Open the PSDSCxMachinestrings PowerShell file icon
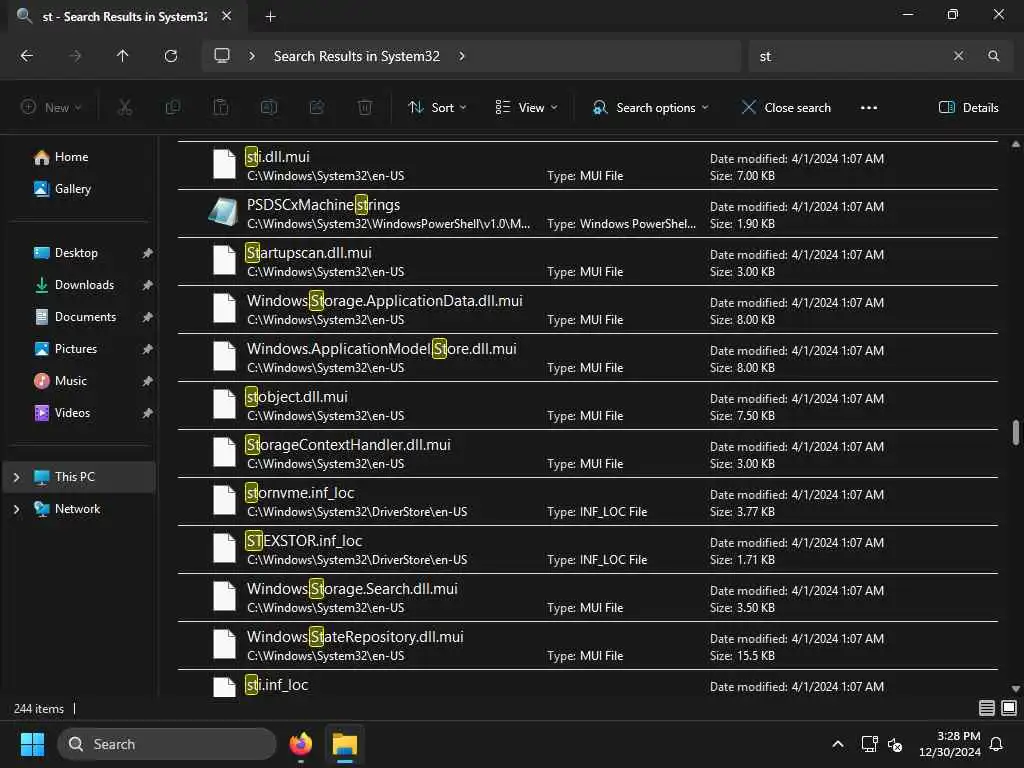 click(223, 212)
